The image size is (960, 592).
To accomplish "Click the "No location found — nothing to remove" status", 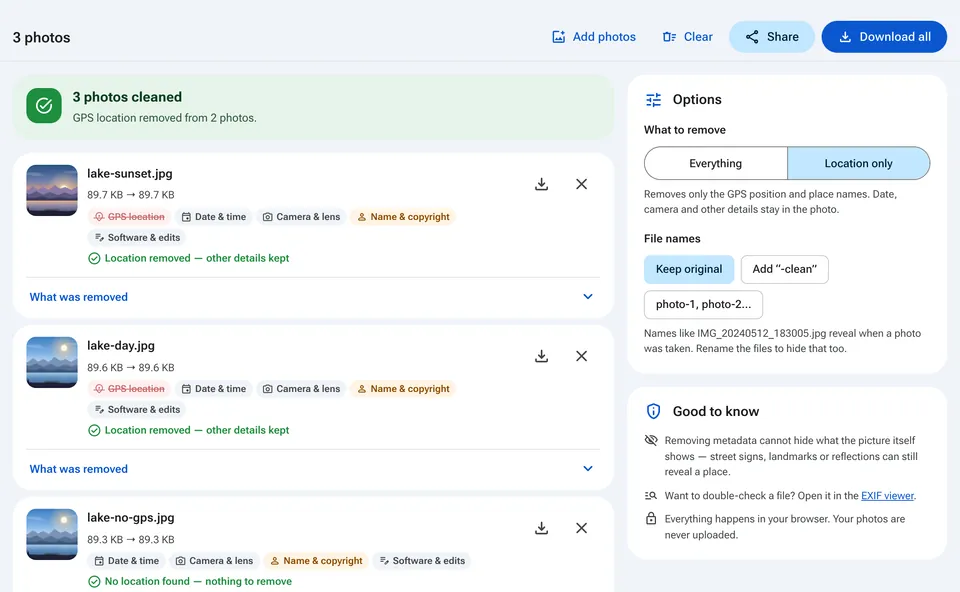I will point(190,582).
